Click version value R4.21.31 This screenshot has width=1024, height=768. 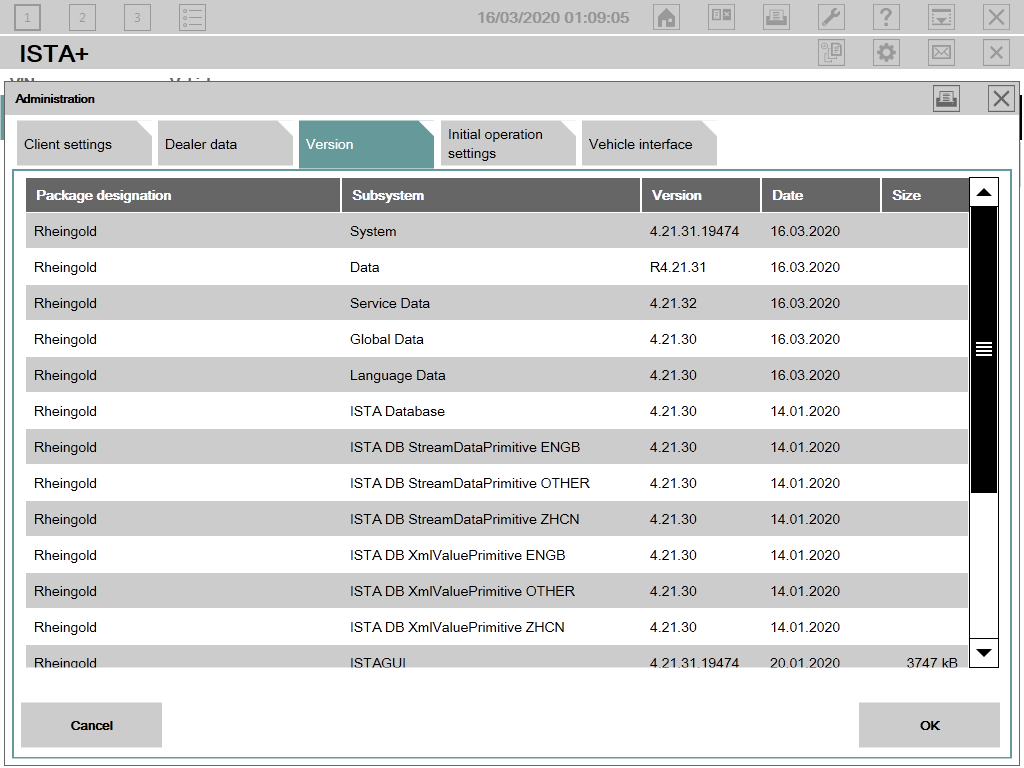[678, 267]
